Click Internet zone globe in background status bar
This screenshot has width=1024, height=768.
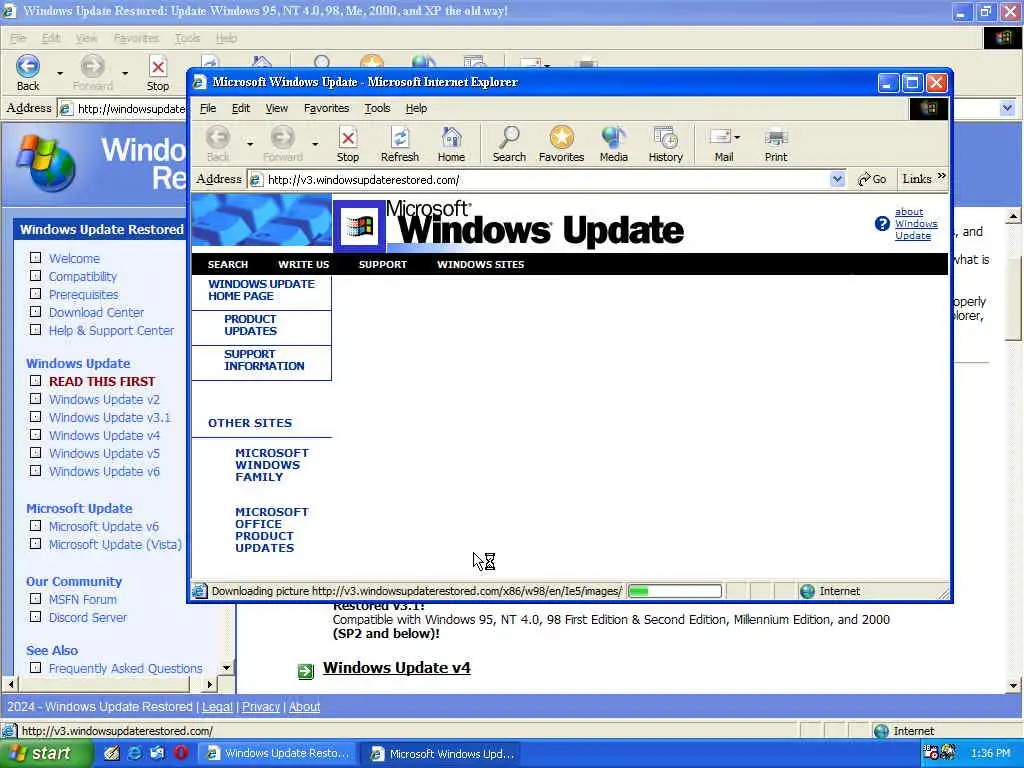[881, 731]
